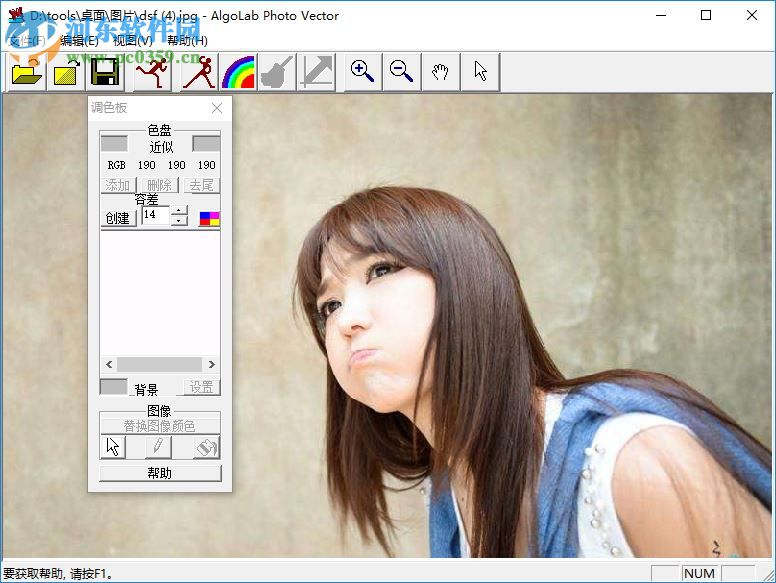Maximize the AlgoLab Photo Vector window
The image size is (776, 583).
tap(706, 15)
